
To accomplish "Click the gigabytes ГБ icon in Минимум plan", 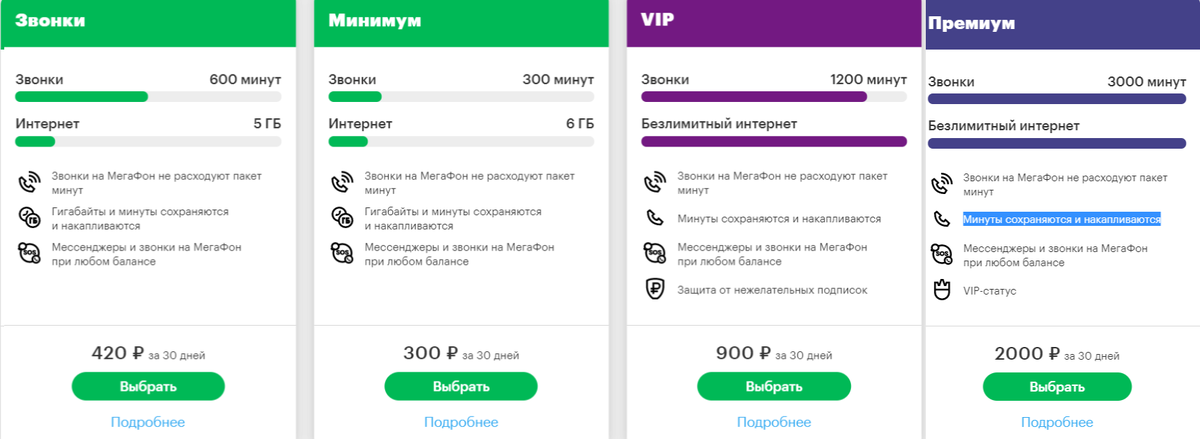I will 343,217.
